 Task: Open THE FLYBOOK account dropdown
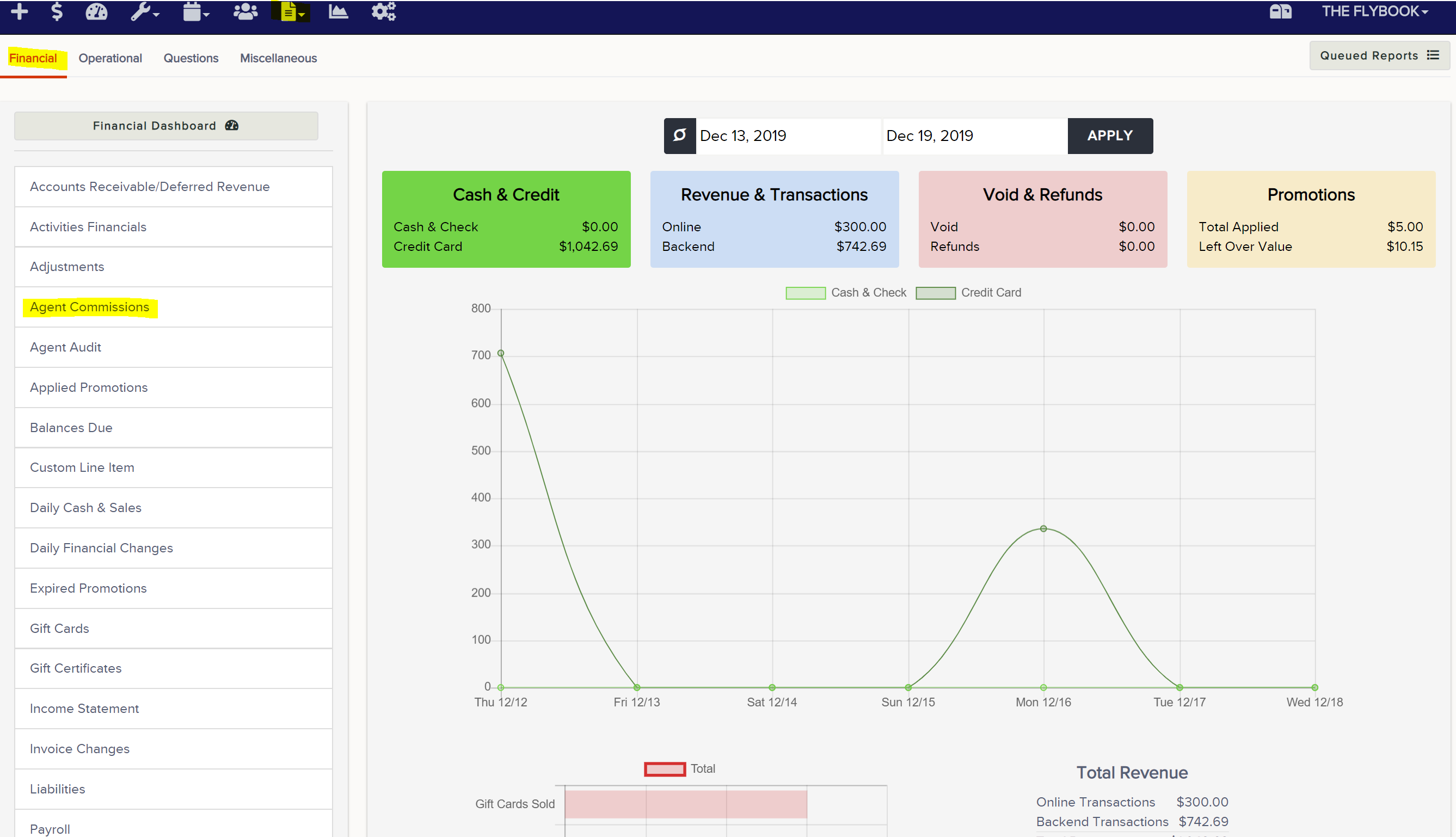click(x=1375, y=11)
